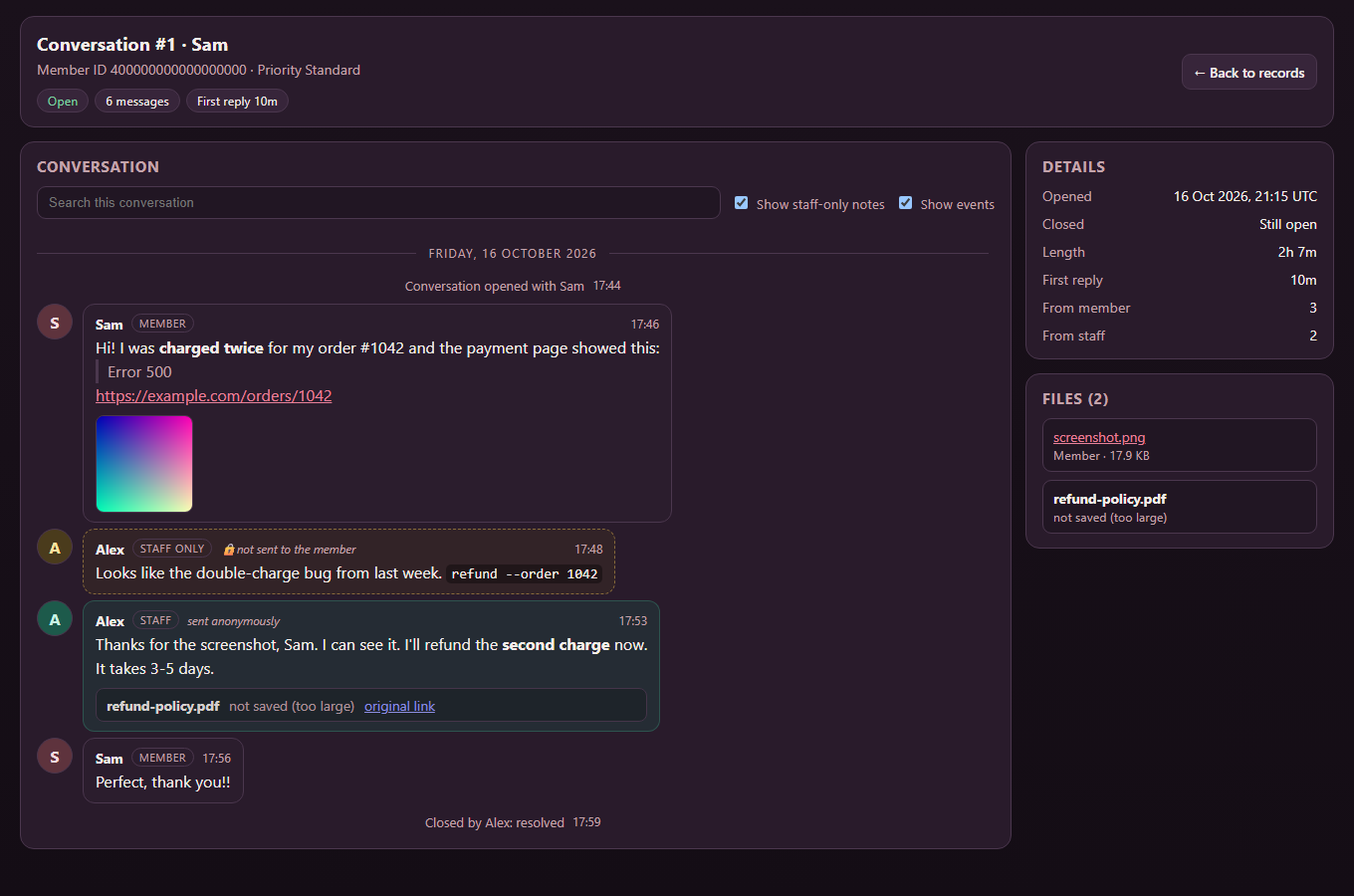
Task: Click the length value '2h 7m'
Action: [x=1297, y=252]
